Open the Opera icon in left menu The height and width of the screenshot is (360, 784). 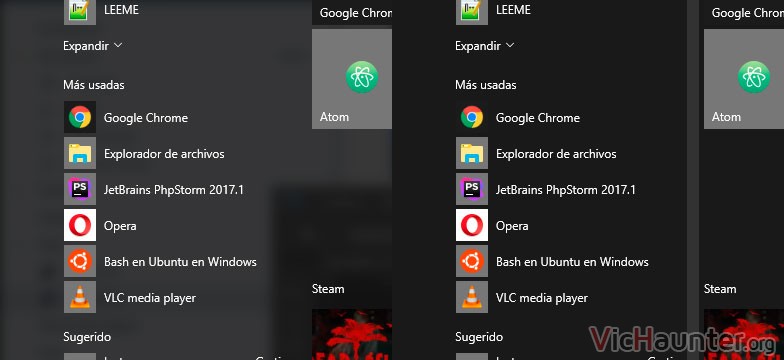point(80,226)
